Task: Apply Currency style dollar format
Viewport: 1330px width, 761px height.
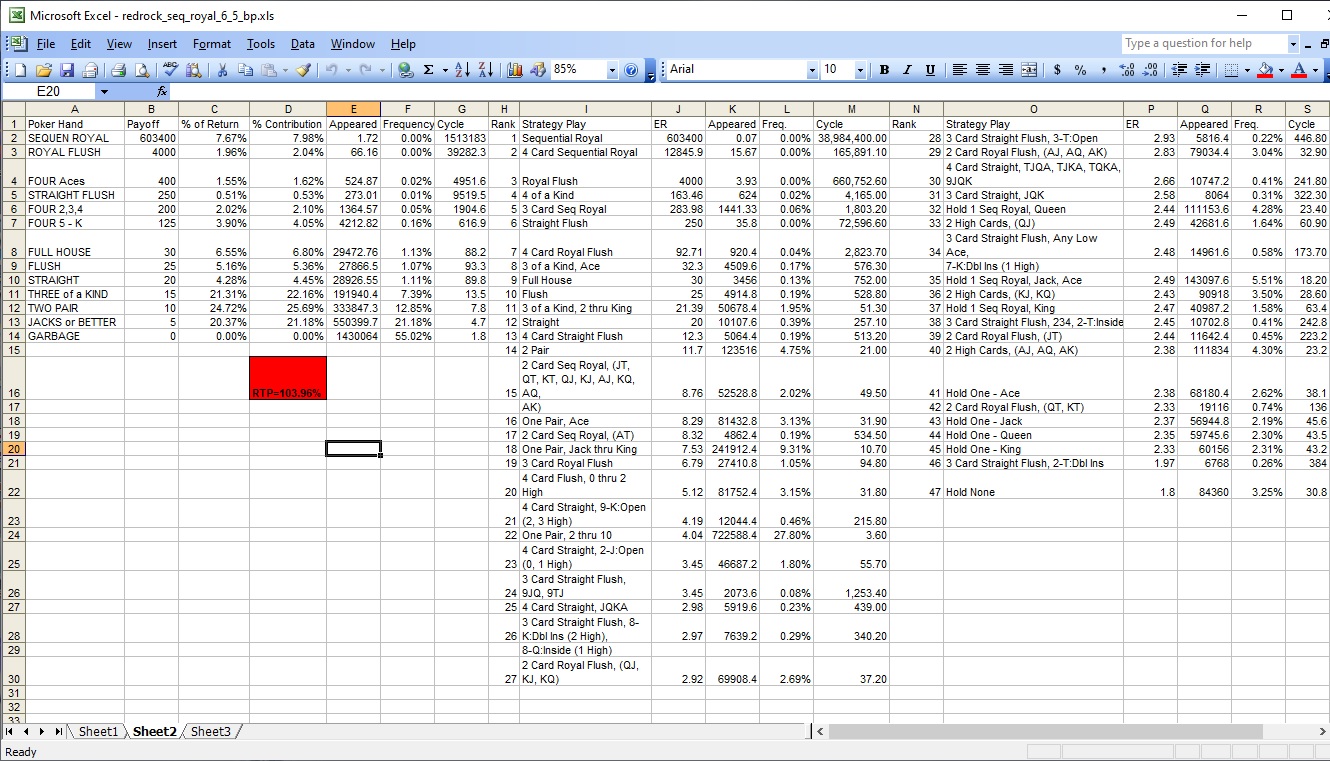Action: [1057, 70]
